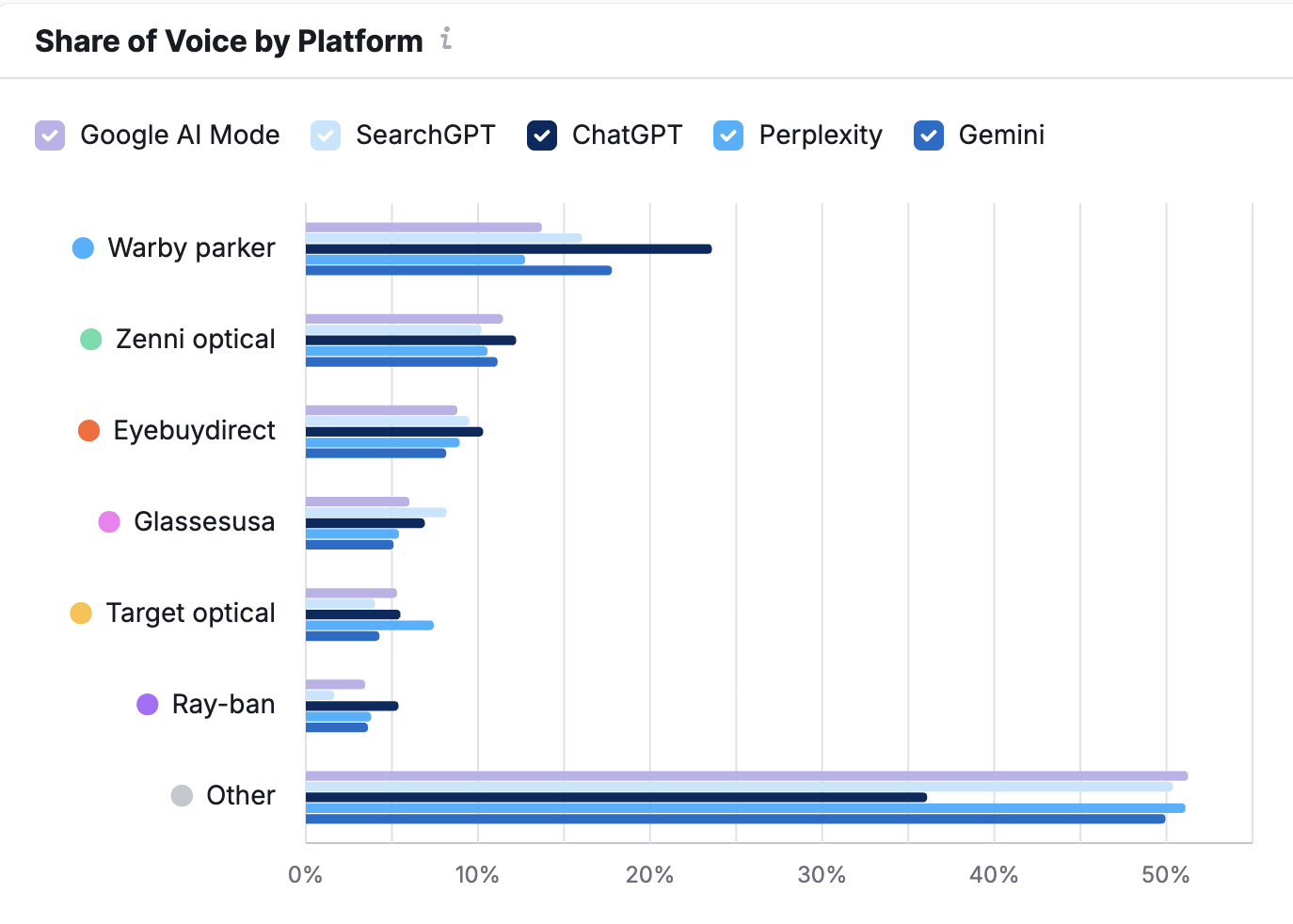Uncheck the Google AI Mode checkbox
The image size is (1293, 924).
[50, 135]
